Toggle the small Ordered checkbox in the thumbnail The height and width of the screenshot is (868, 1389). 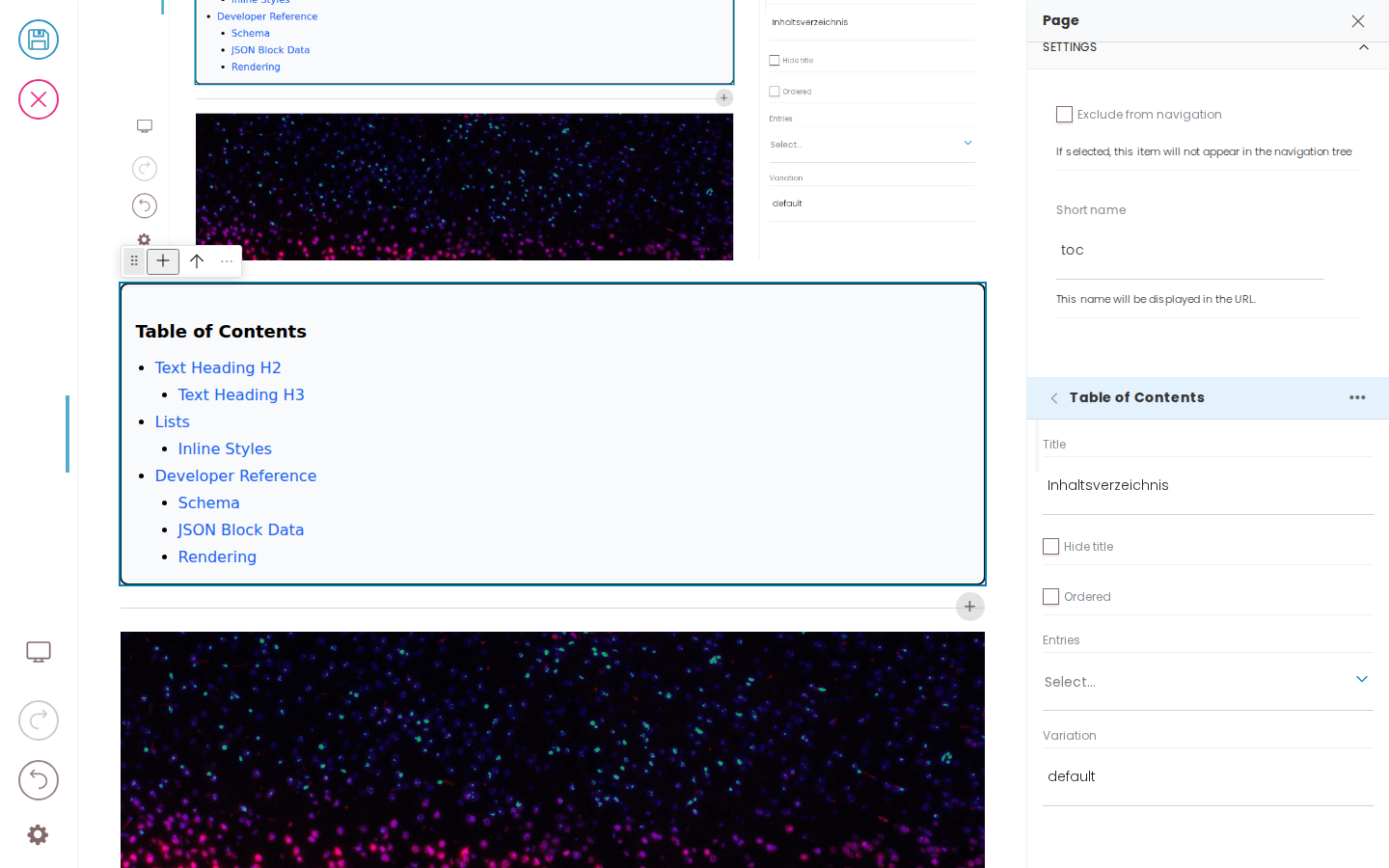click(774, 92)
